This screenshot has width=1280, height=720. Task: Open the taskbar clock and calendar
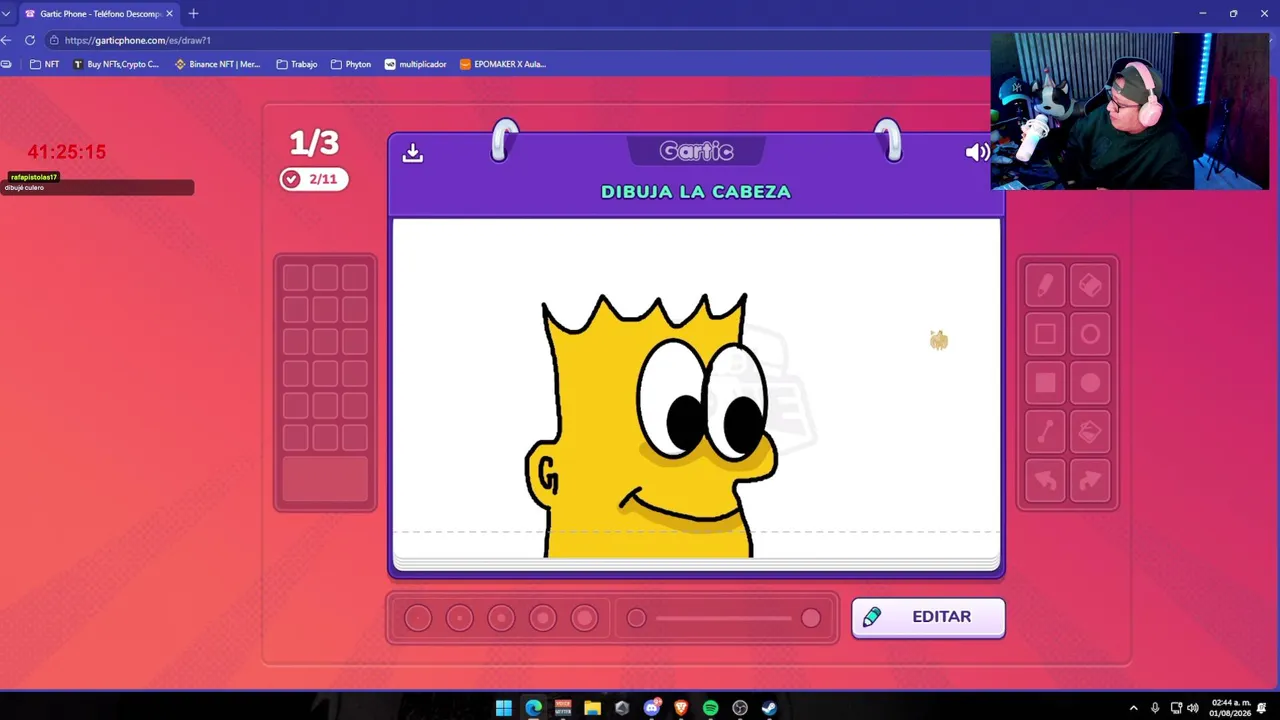1230,708
